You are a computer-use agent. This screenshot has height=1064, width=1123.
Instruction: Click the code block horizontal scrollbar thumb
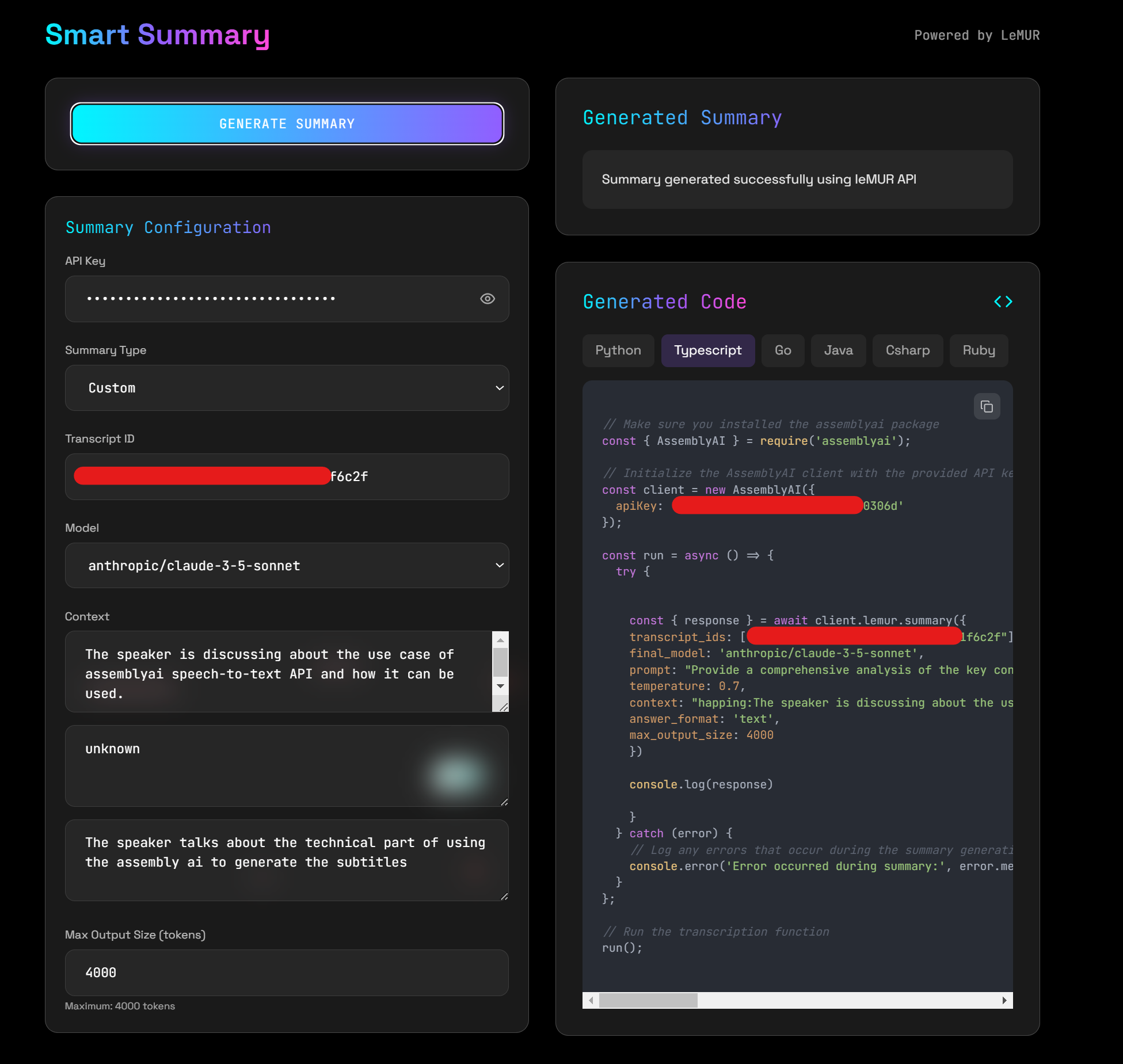[648, 1000]
